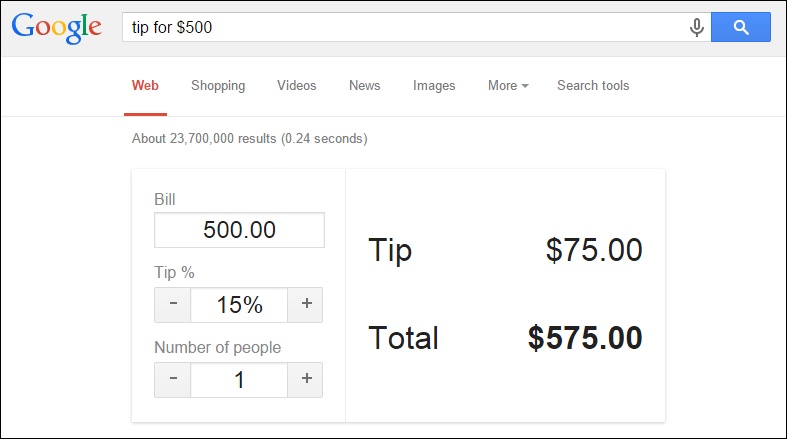Image resolution: width=787 pixels, height=439 pixels.
Task: Decrease tip percentage with minus button
Action: [173, 305]
